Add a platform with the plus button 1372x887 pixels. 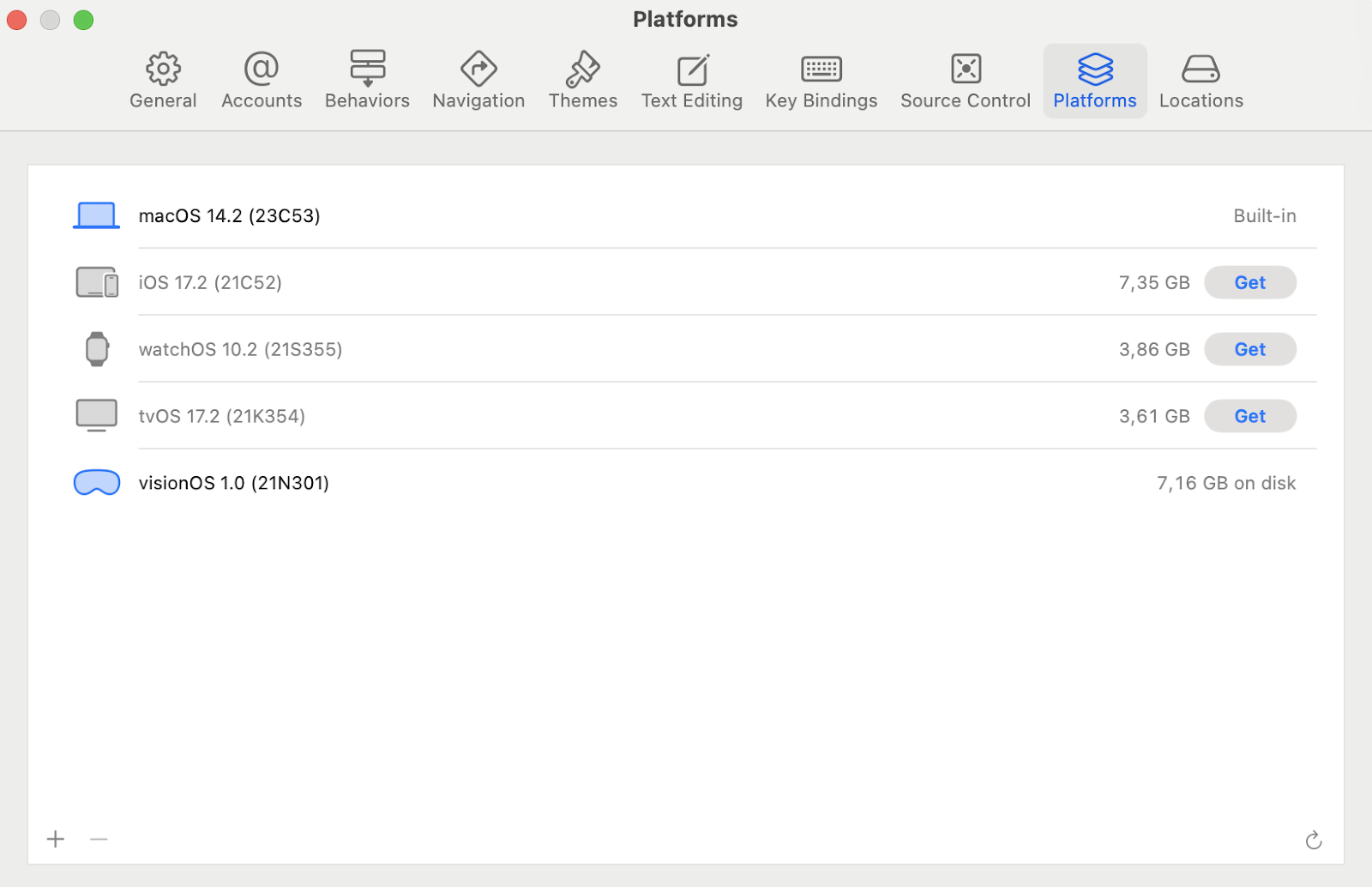tap(56, 839)
